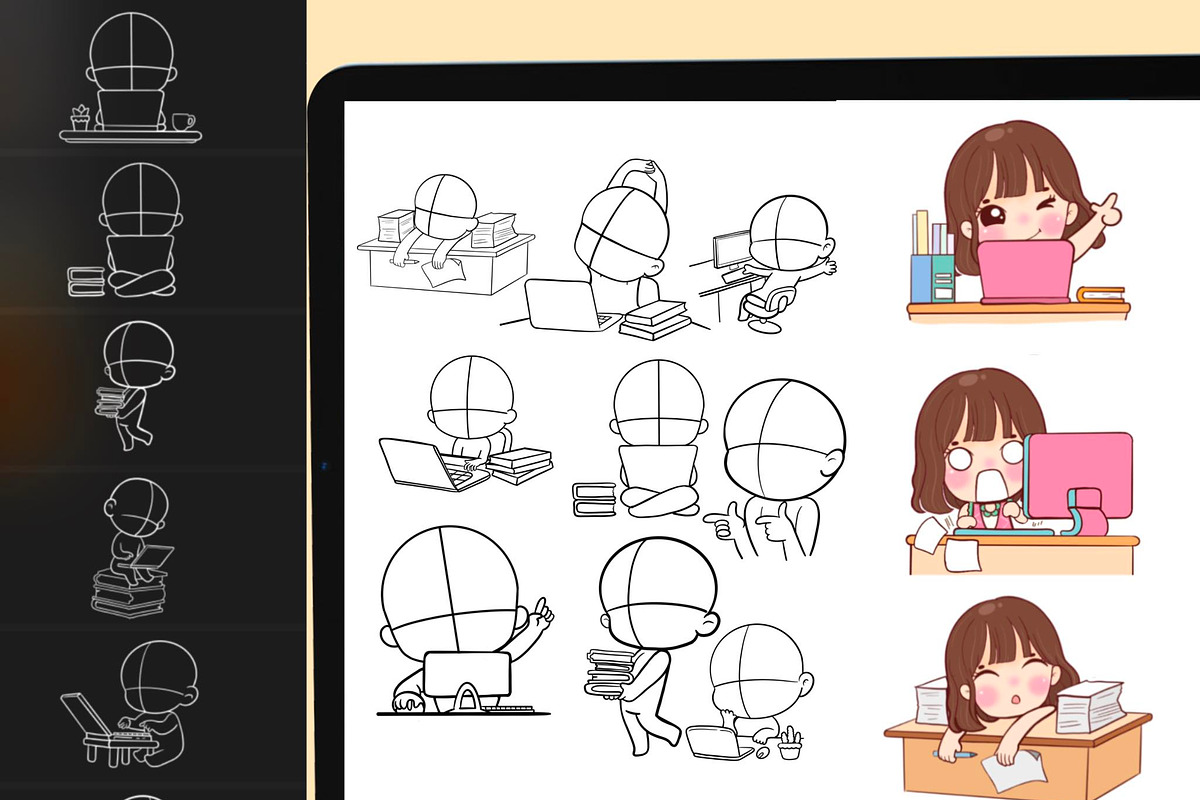The image size is (1200, 800).
Task: Click the shy chibi touching index fingers
Action: tap(780, 470)
